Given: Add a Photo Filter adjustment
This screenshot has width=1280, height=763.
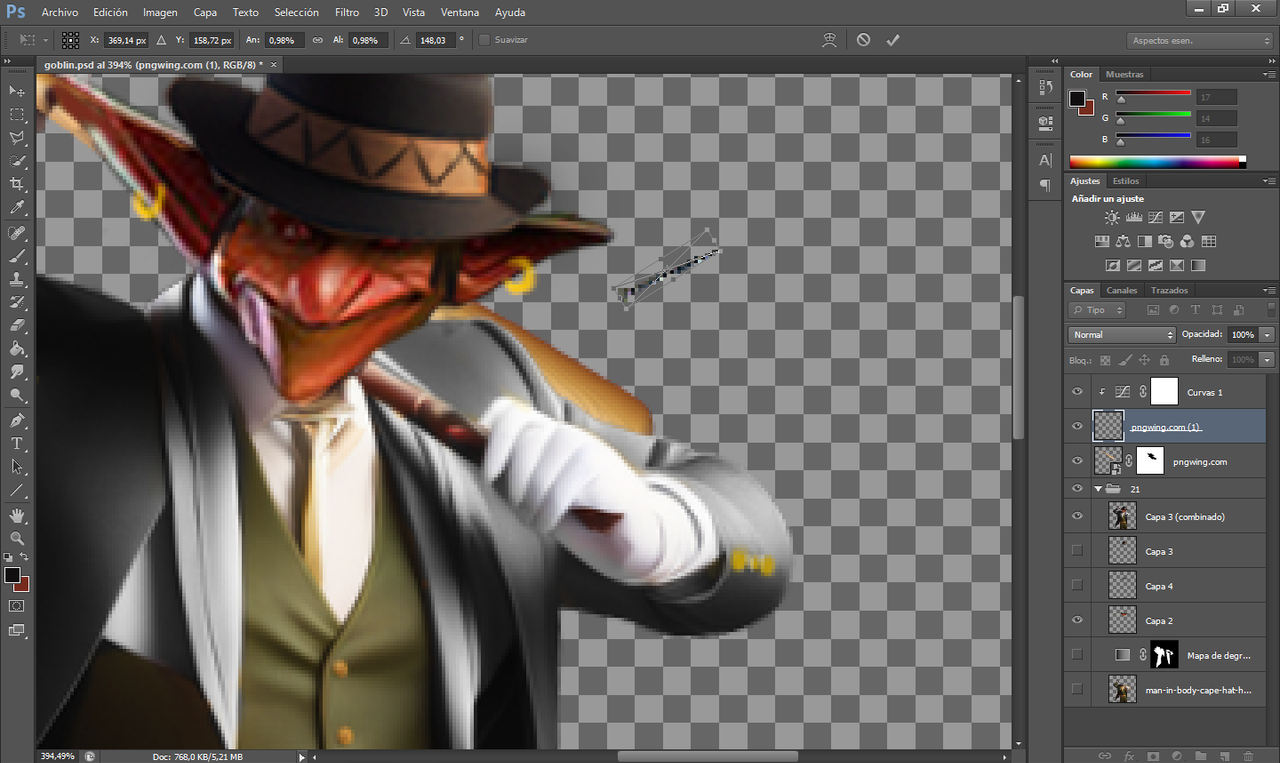Looking at the screenshot, I should [1166, 241].
